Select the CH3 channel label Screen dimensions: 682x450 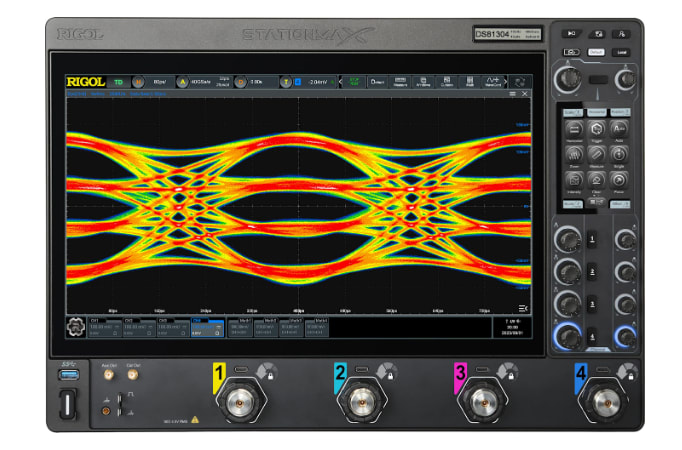173,327
